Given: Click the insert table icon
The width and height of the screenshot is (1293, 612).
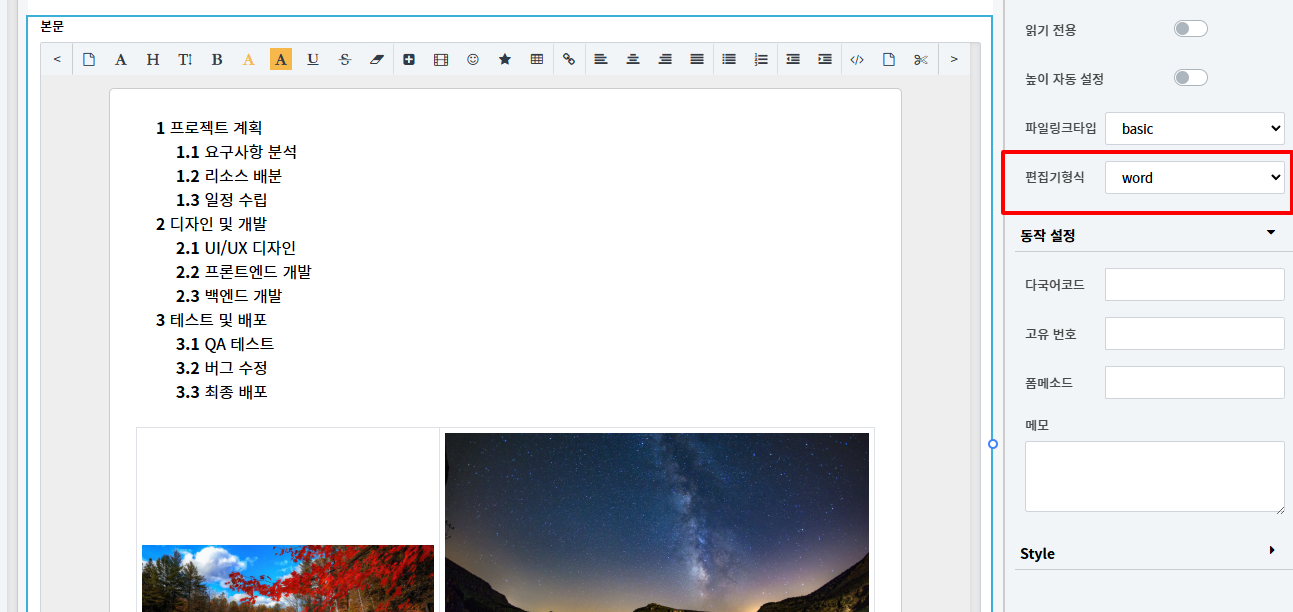Looking at the screenshot, I should (537, 60).
